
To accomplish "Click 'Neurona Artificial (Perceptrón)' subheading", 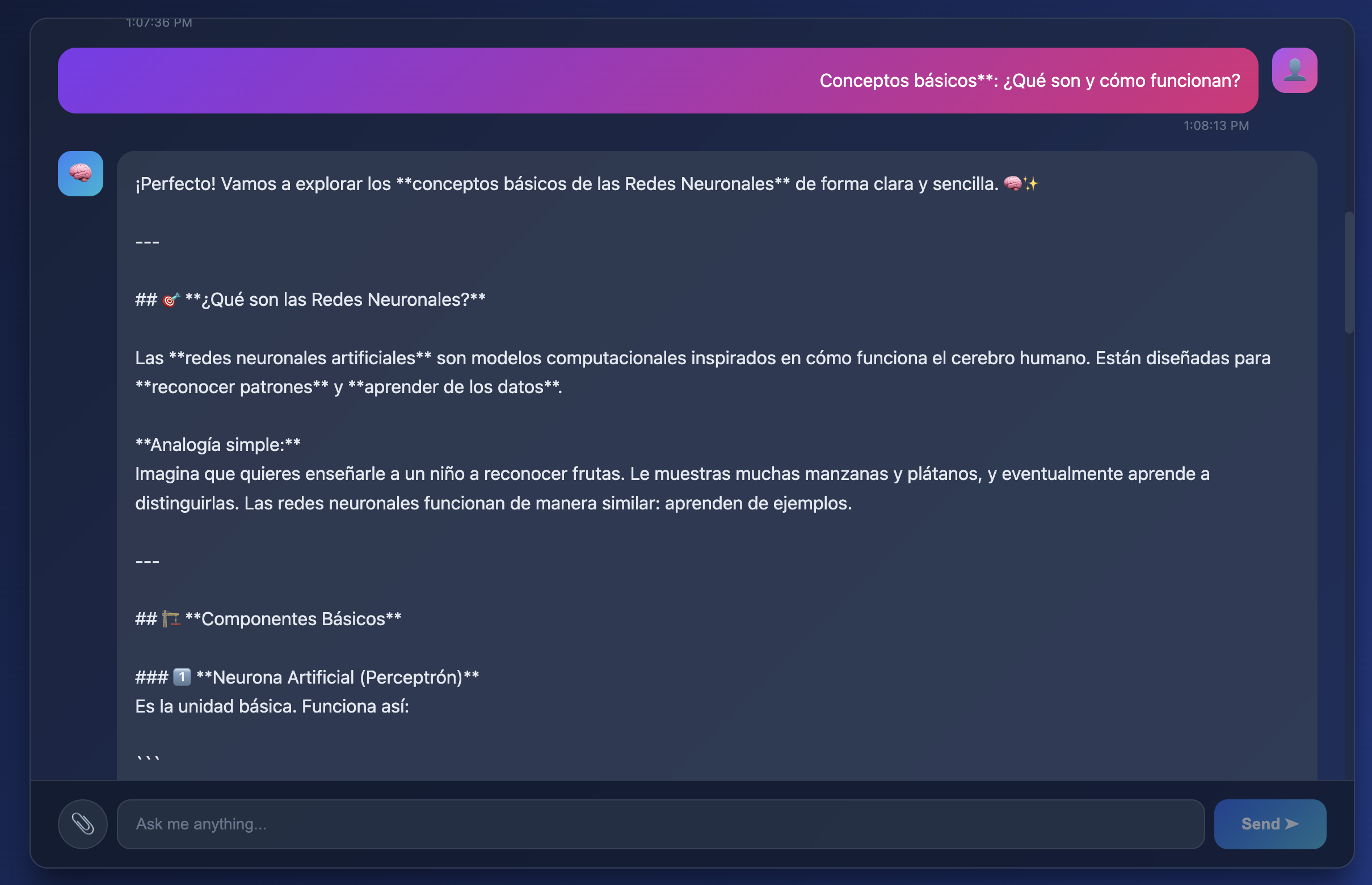I will [x=338, y=677].
